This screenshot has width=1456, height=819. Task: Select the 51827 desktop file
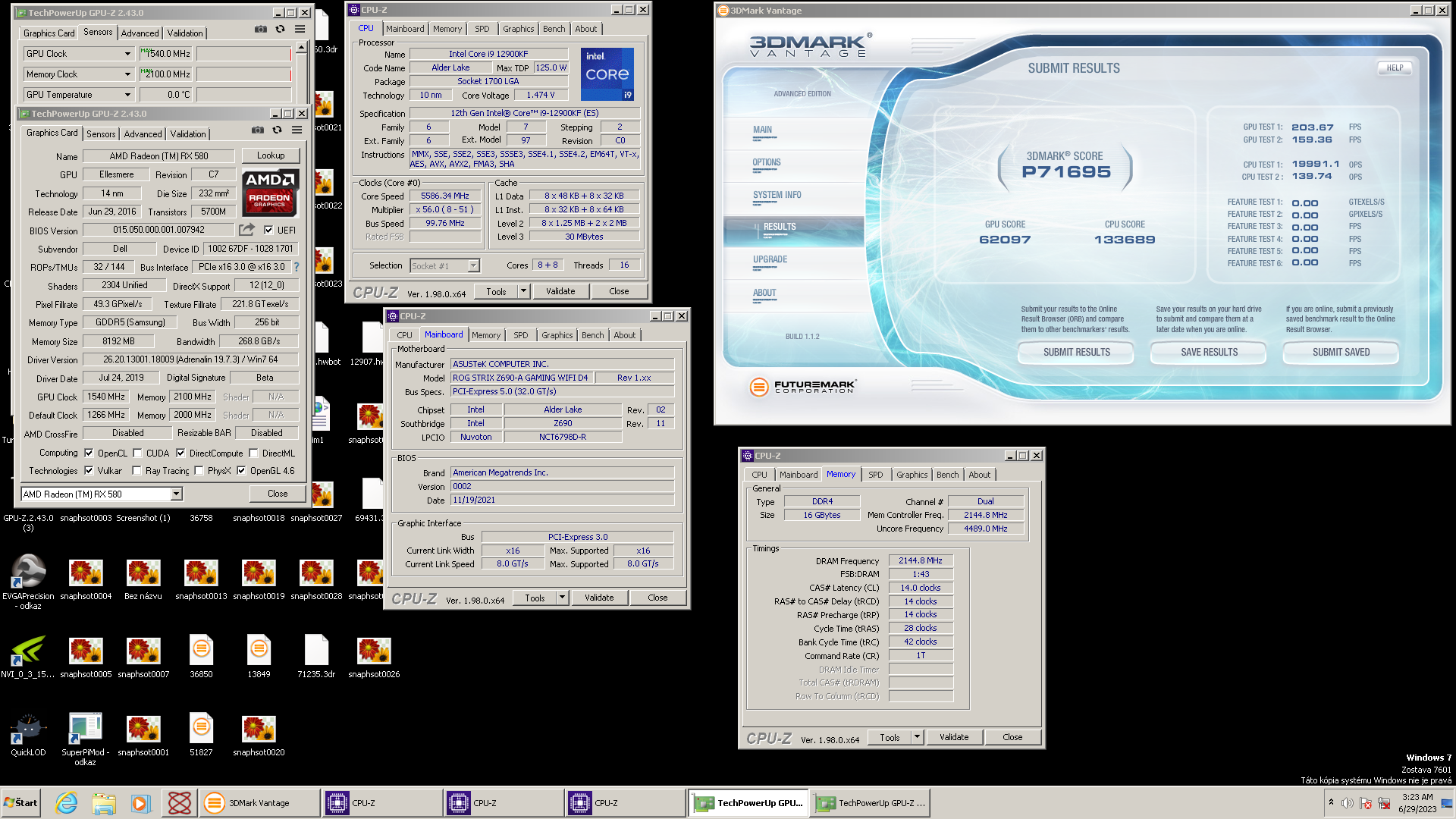pyautogui.click(x=201, y=735)
